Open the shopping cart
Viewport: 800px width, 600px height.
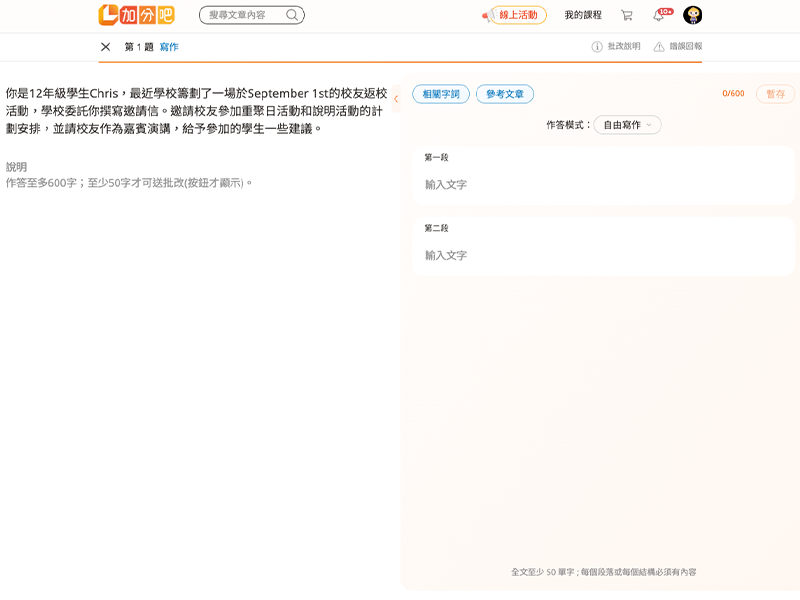(x=627, y=15)
